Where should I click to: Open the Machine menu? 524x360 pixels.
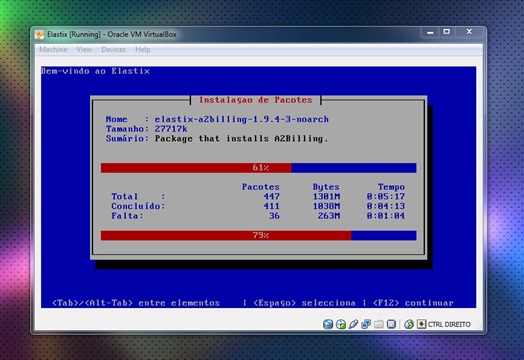coord(53,49)
